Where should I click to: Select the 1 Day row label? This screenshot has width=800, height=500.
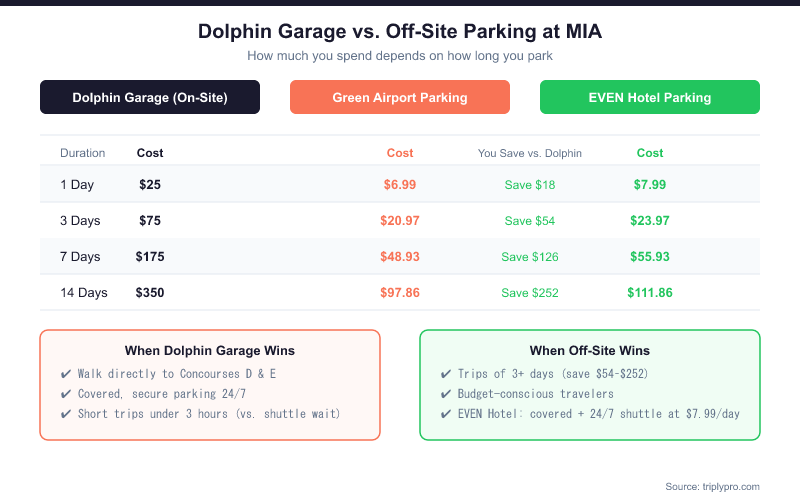click(79, 185)
